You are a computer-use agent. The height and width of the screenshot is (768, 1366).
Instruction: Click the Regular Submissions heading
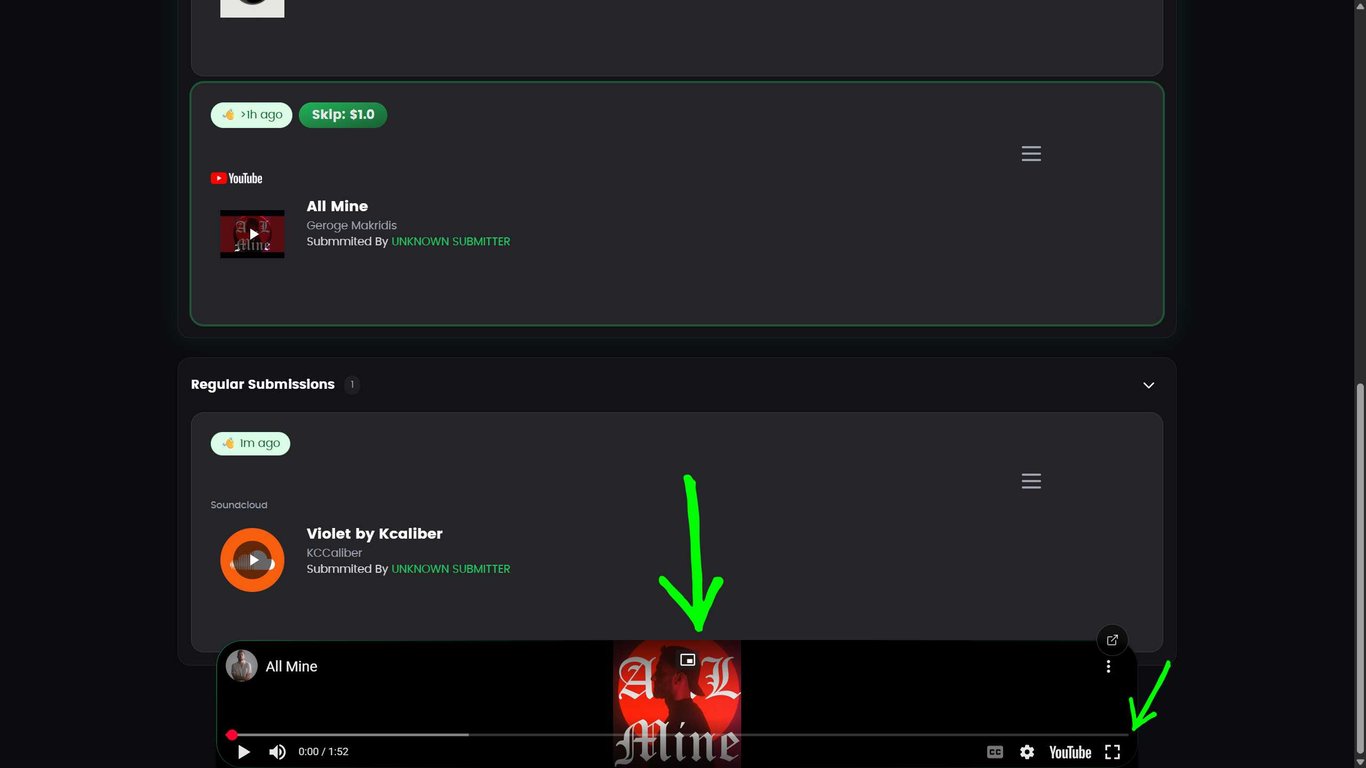pyautogui.click(x=263, y=384)
